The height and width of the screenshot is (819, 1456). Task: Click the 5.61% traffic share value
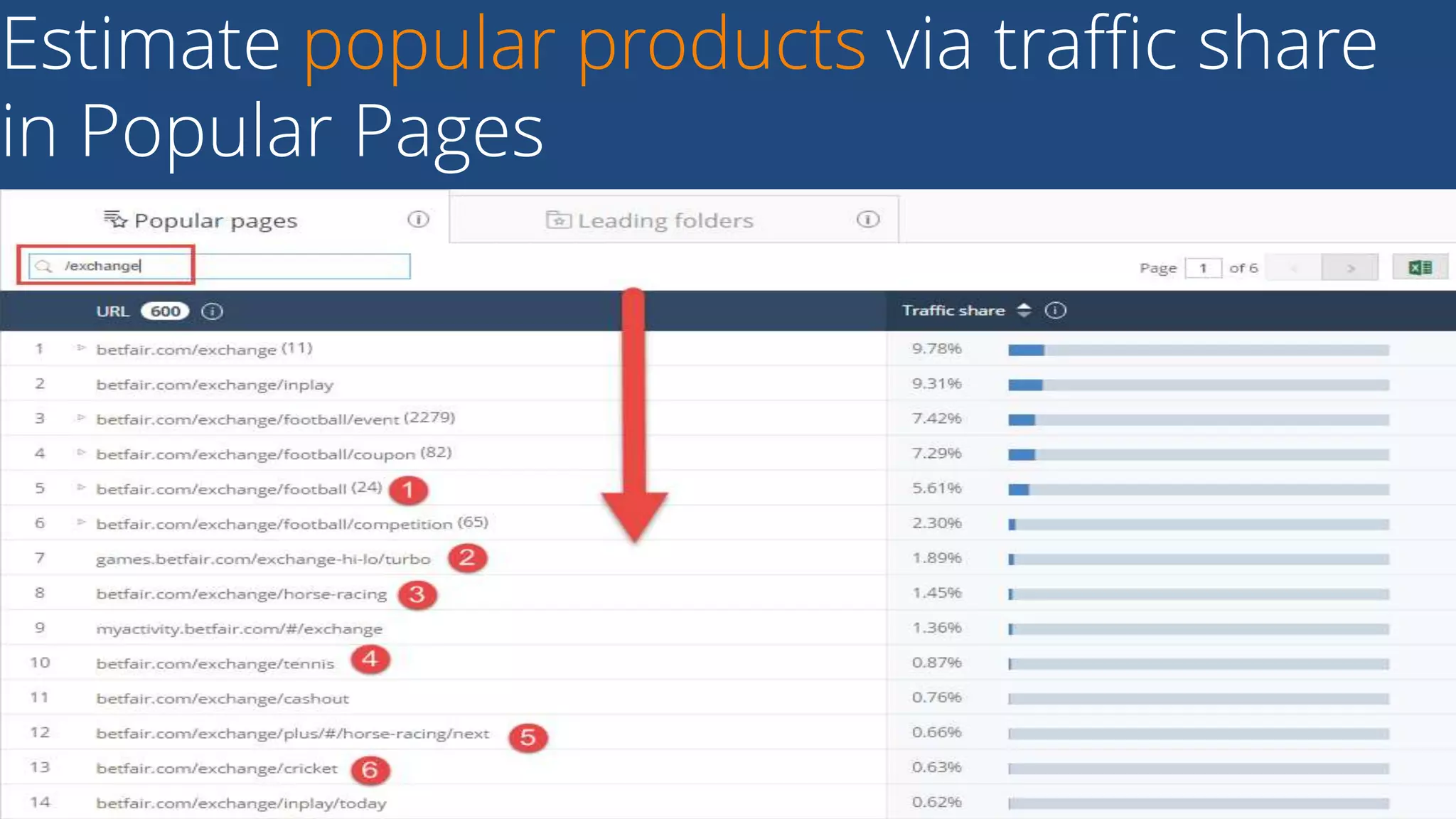point(937,488)
